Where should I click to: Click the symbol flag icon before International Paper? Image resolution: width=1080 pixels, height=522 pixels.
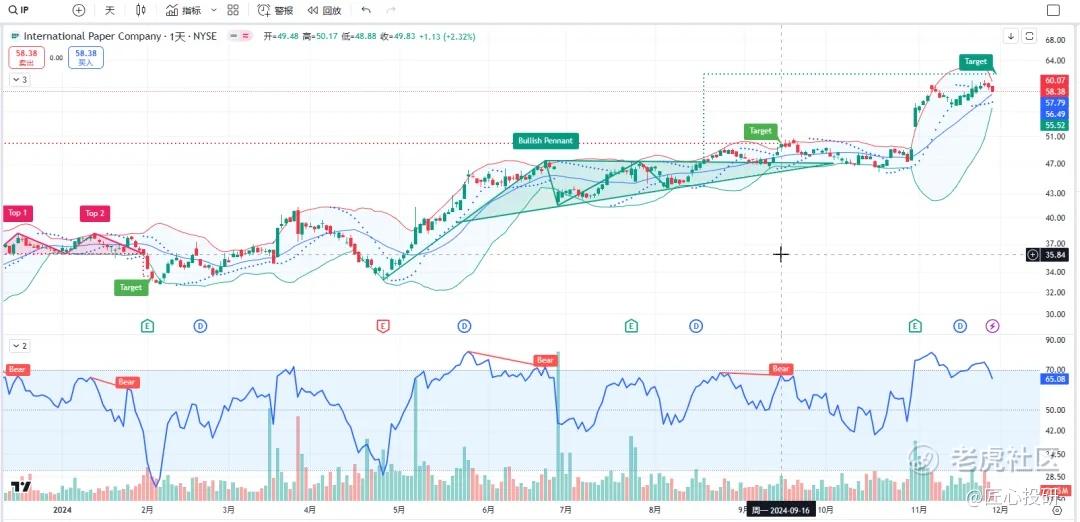14,36
